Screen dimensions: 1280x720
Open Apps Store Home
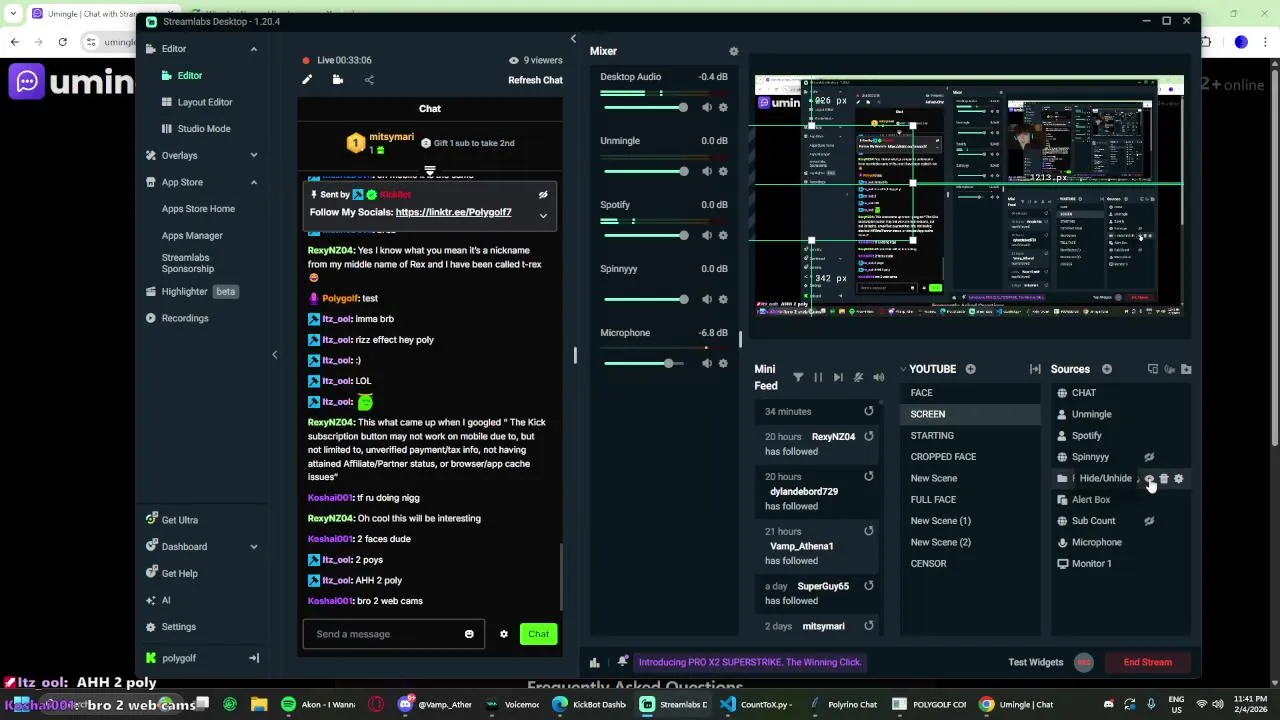click(x=198, y=209)
